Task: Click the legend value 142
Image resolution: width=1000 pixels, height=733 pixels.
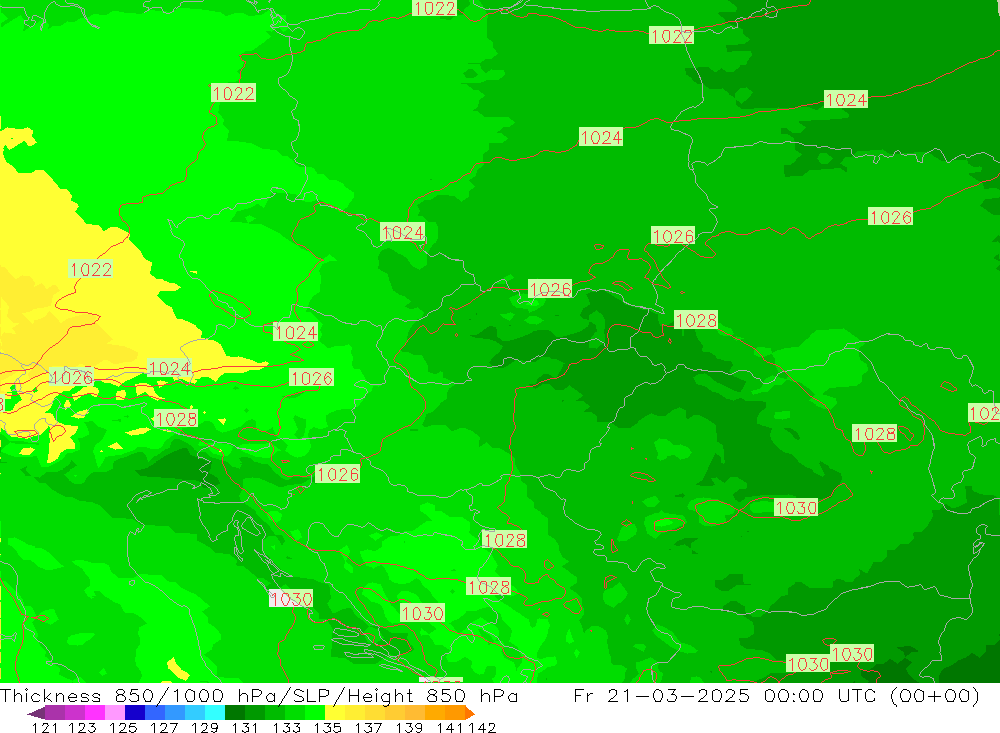Action: pyautogui.click(x=482, y=727)
